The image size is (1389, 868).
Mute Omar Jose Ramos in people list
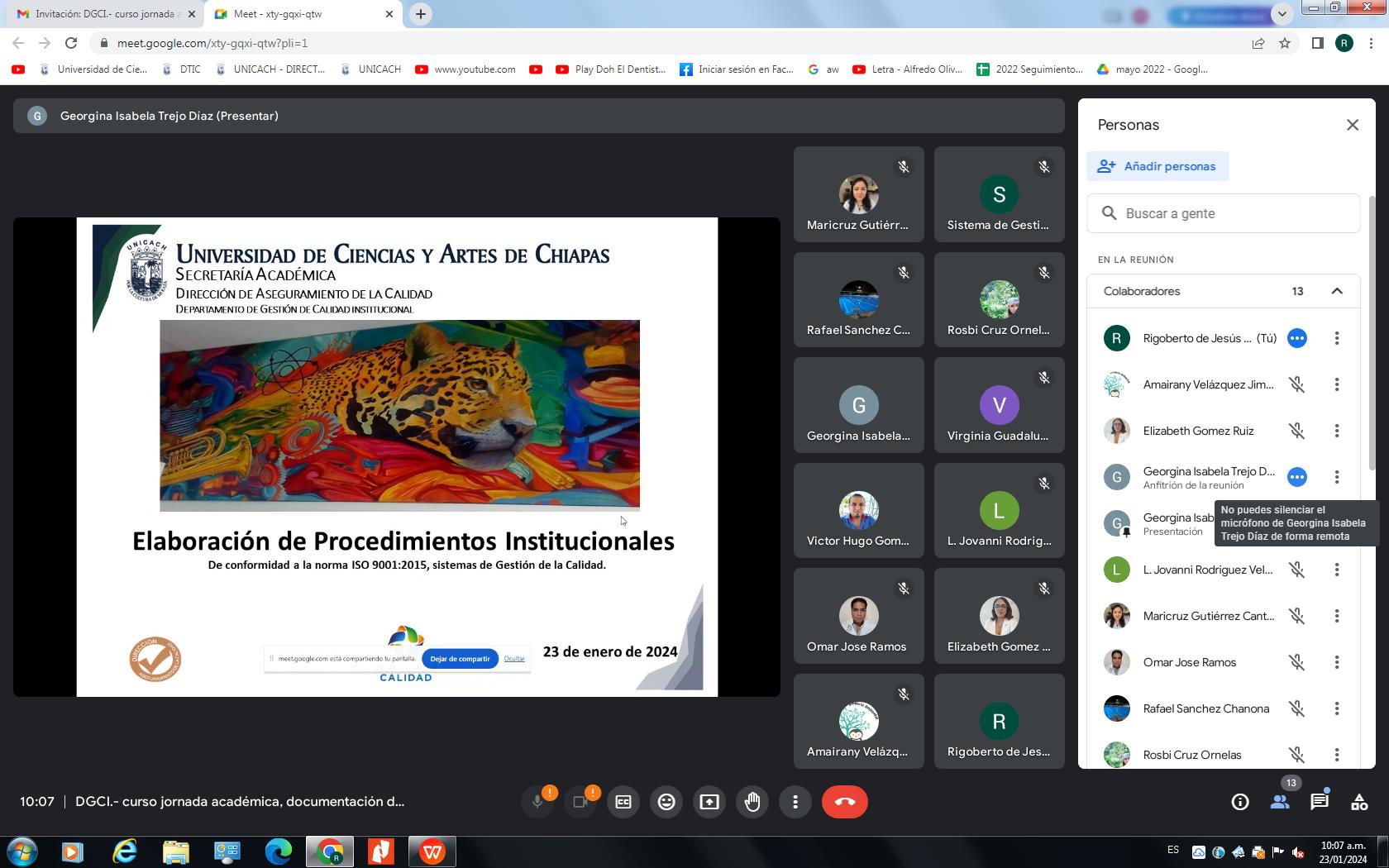[1297, 662]
